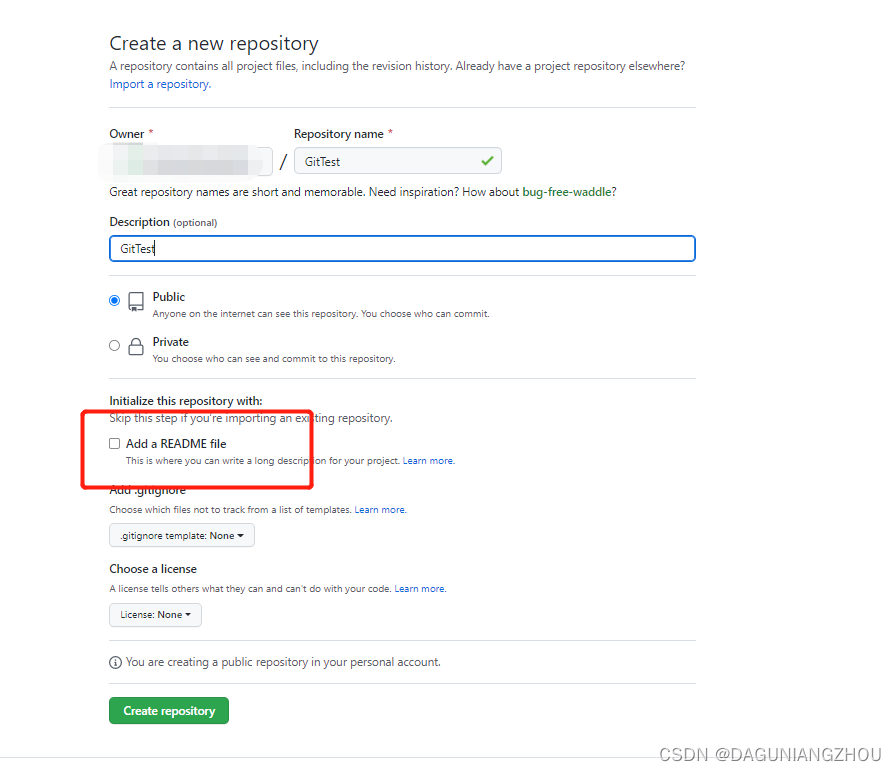896x771 pixels.
Task: Click the private repository lock icon
Action: coord(136,346)
